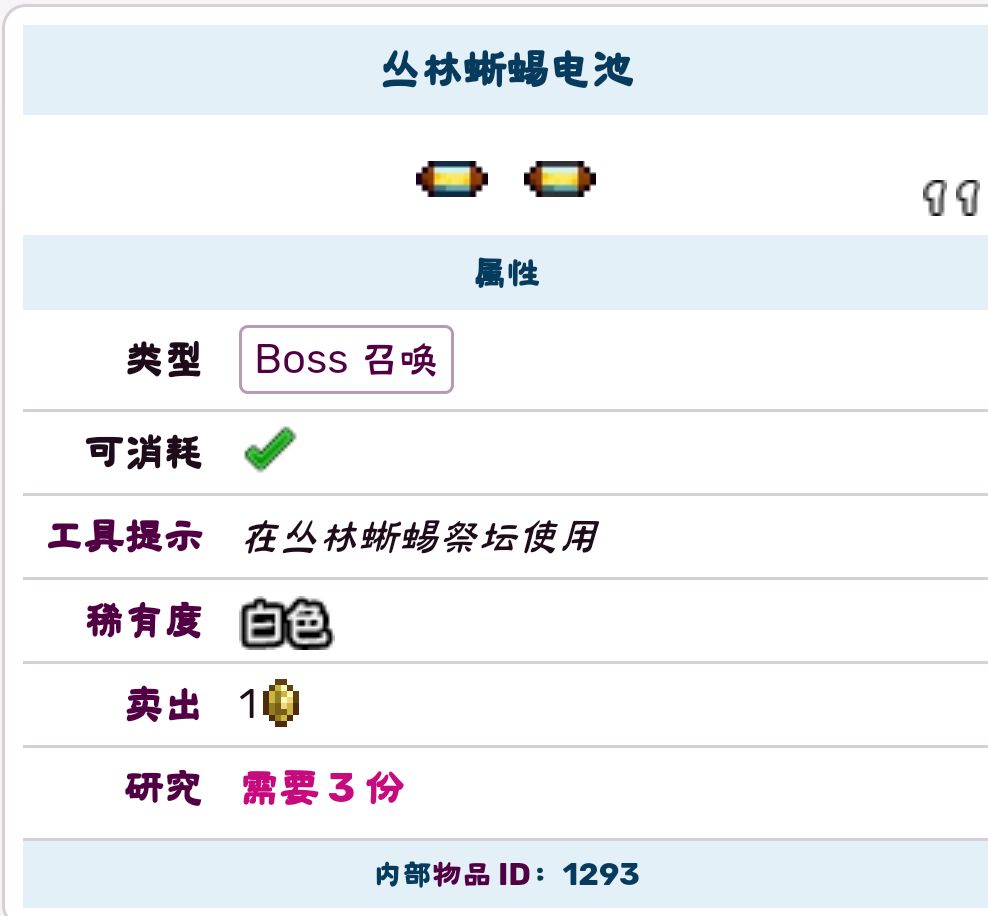Click the sell value number 1

click(x=249, y=706)
